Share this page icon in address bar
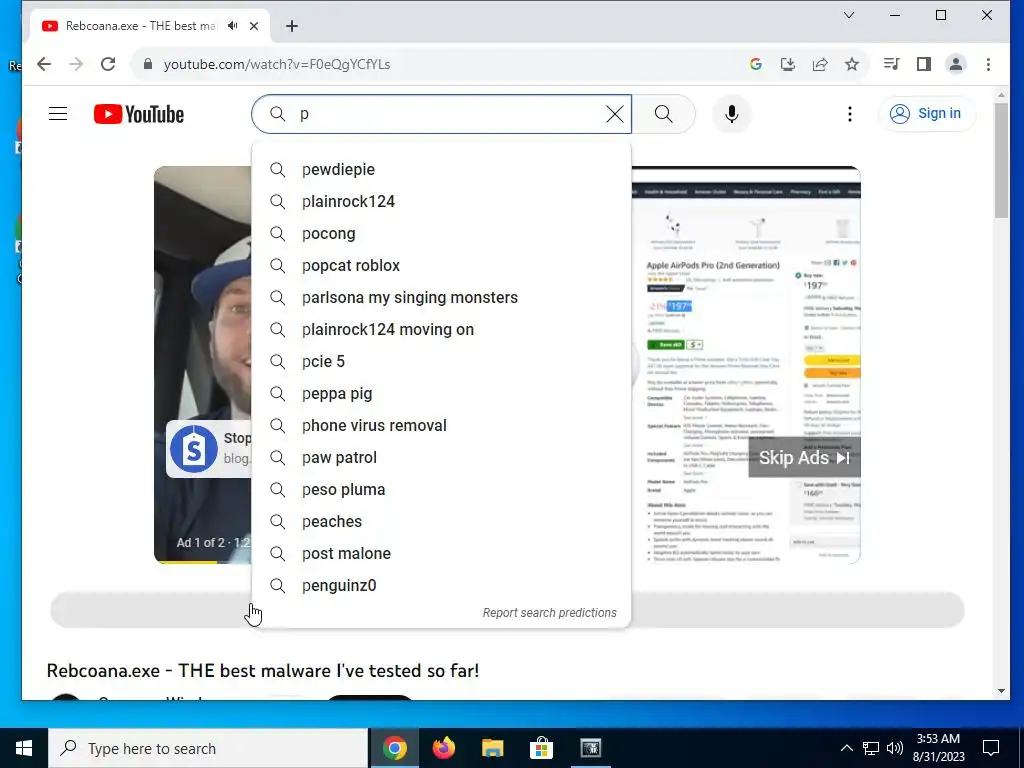Image resolution: width=1024 pixels, height=768 pixels. (820, 64)
